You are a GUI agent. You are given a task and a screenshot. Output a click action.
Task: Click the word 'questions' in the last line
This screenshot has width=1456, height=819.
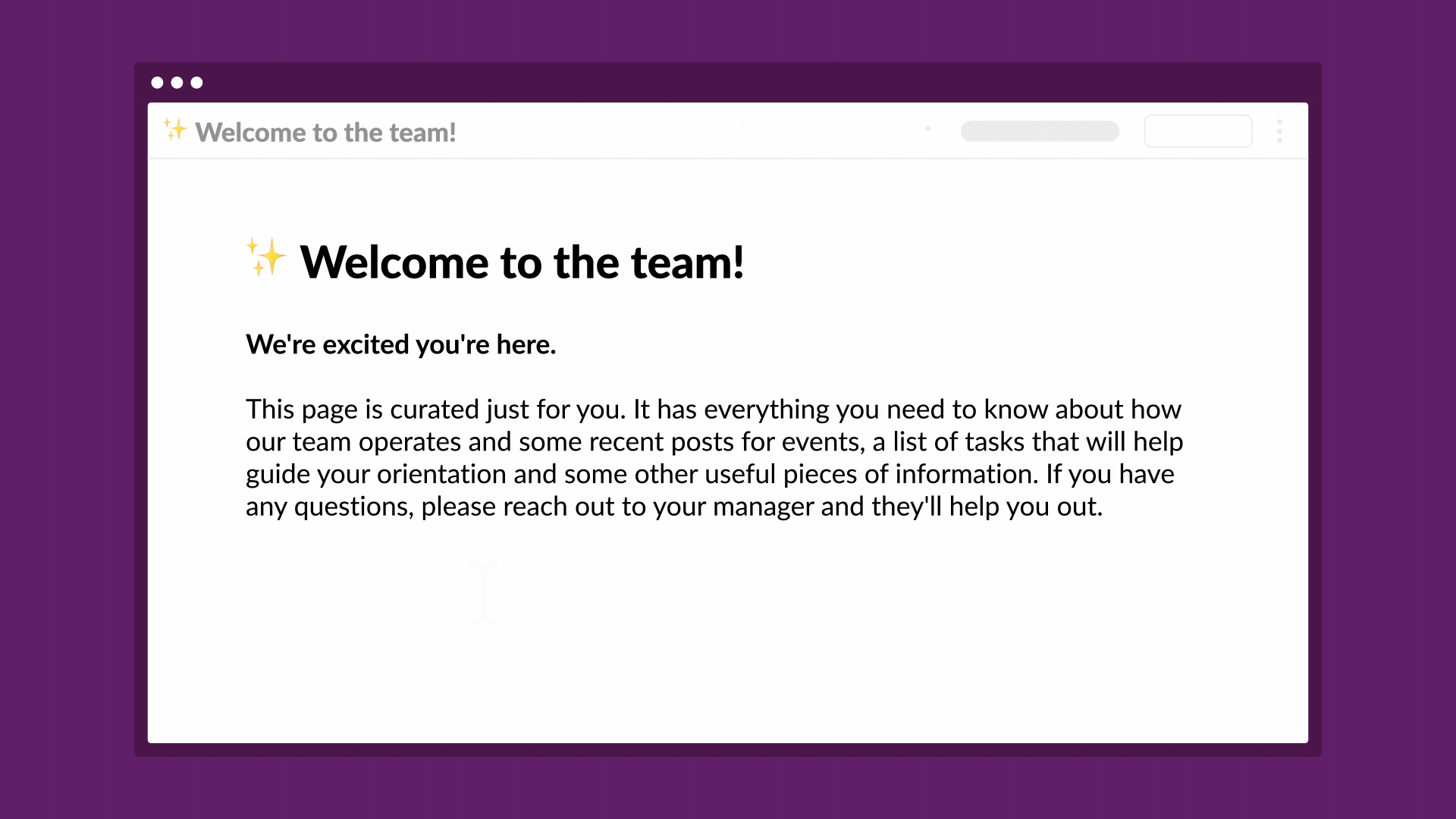[x=353, y=507]
